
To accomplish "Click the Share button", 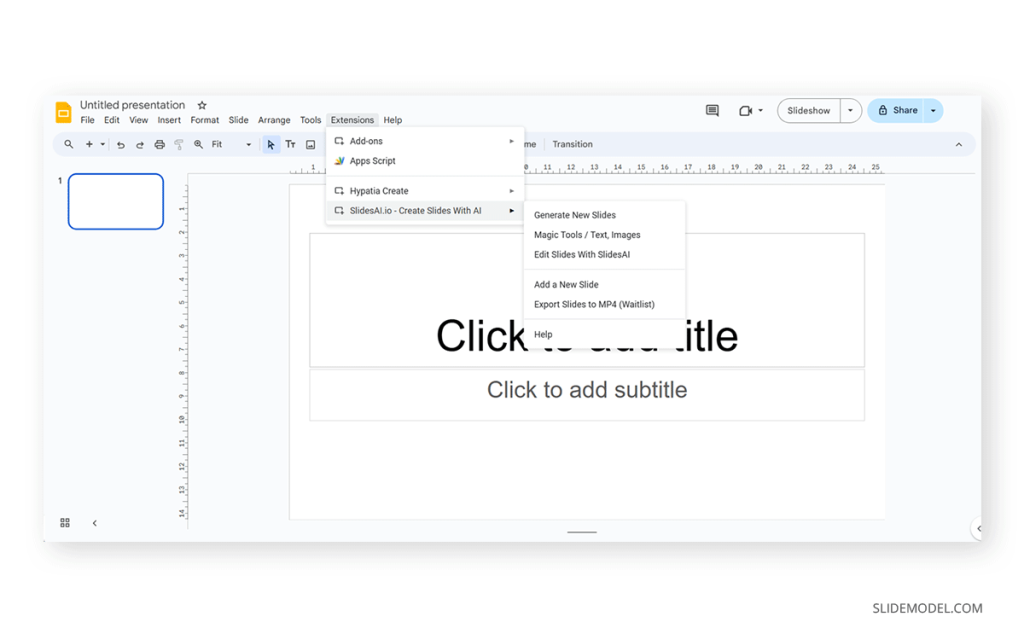I will coord(898,110).
